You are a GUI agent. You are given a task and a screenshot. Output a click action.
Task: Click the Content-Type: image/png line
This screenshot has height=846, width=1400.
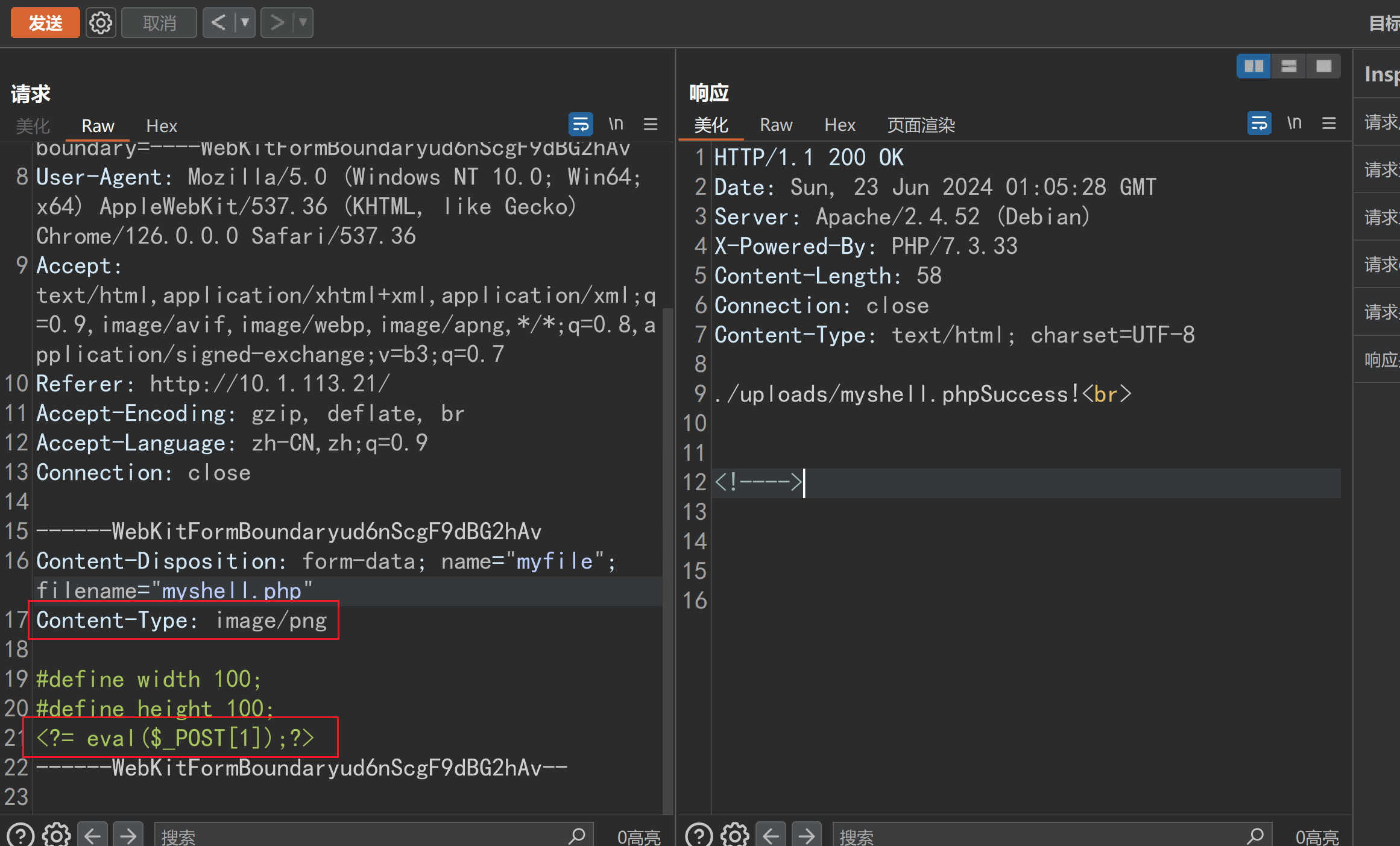tap(181, 620)
